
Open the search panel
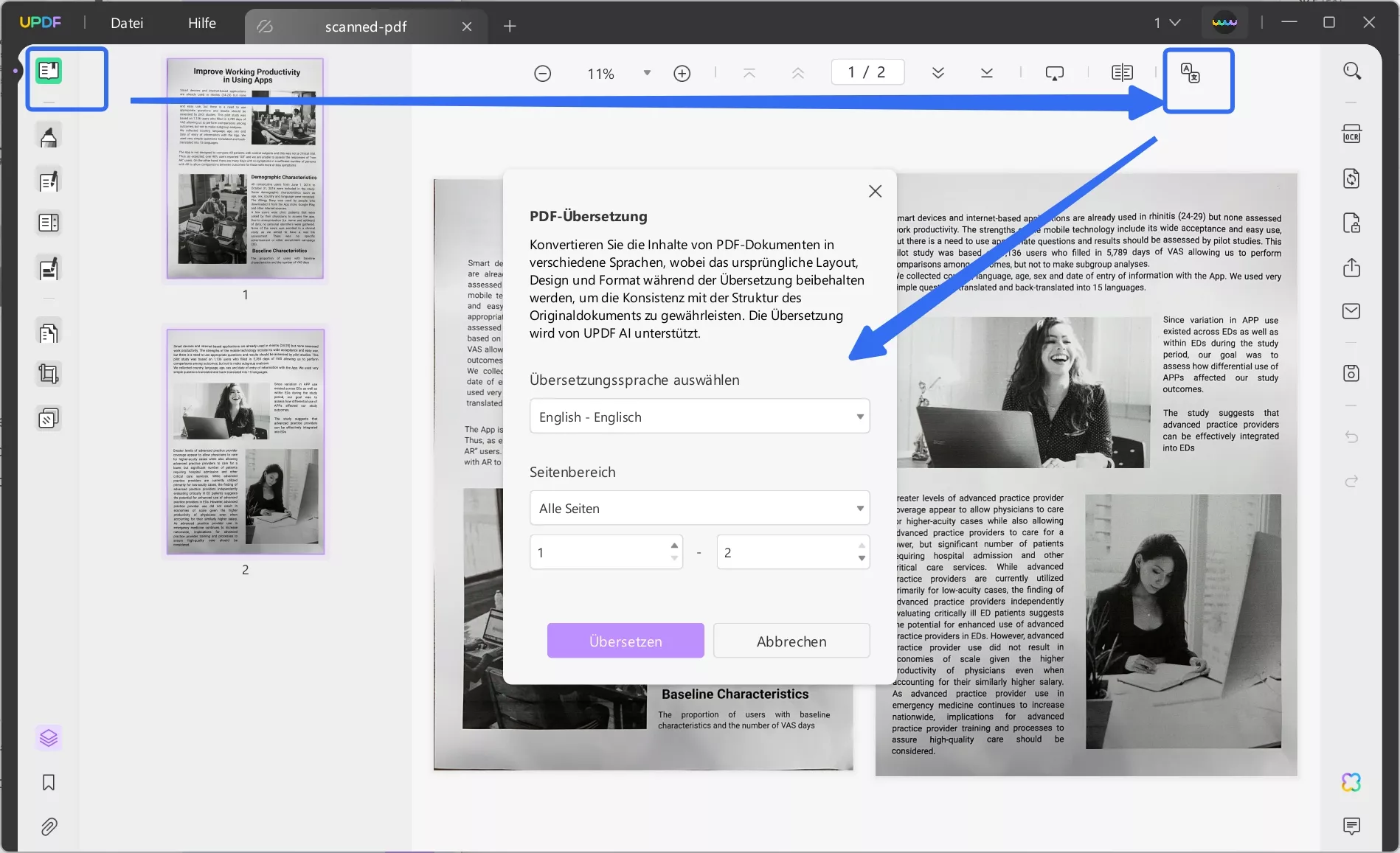click(x=1352, y=70)
